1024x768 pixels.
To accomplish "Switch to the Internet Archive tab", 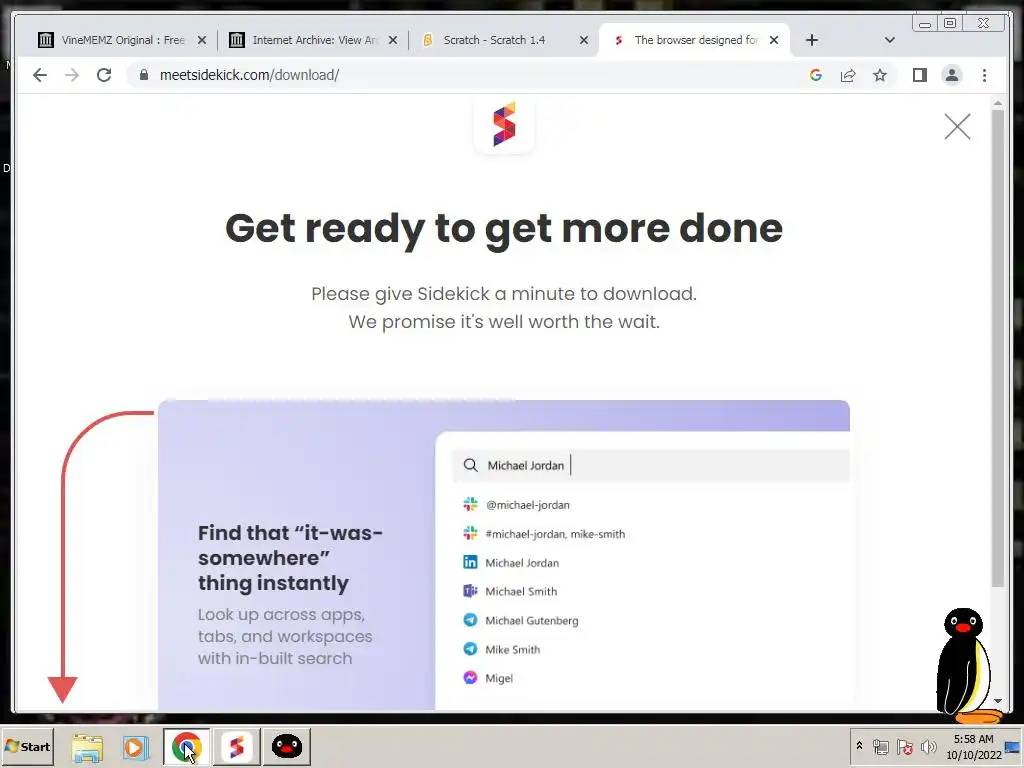I will click(x=313, y=40).
